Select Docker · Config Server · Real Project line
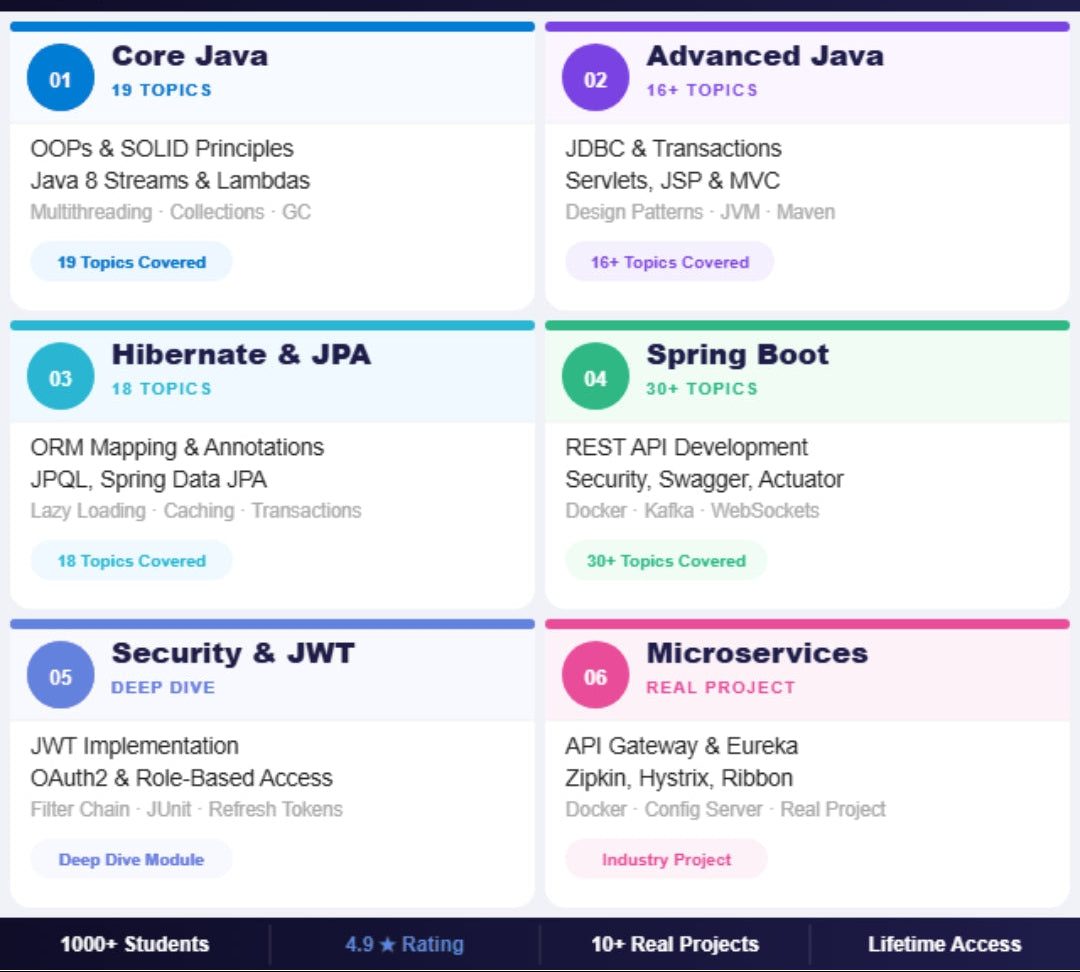1080x972 pixels. pos(726,809)
